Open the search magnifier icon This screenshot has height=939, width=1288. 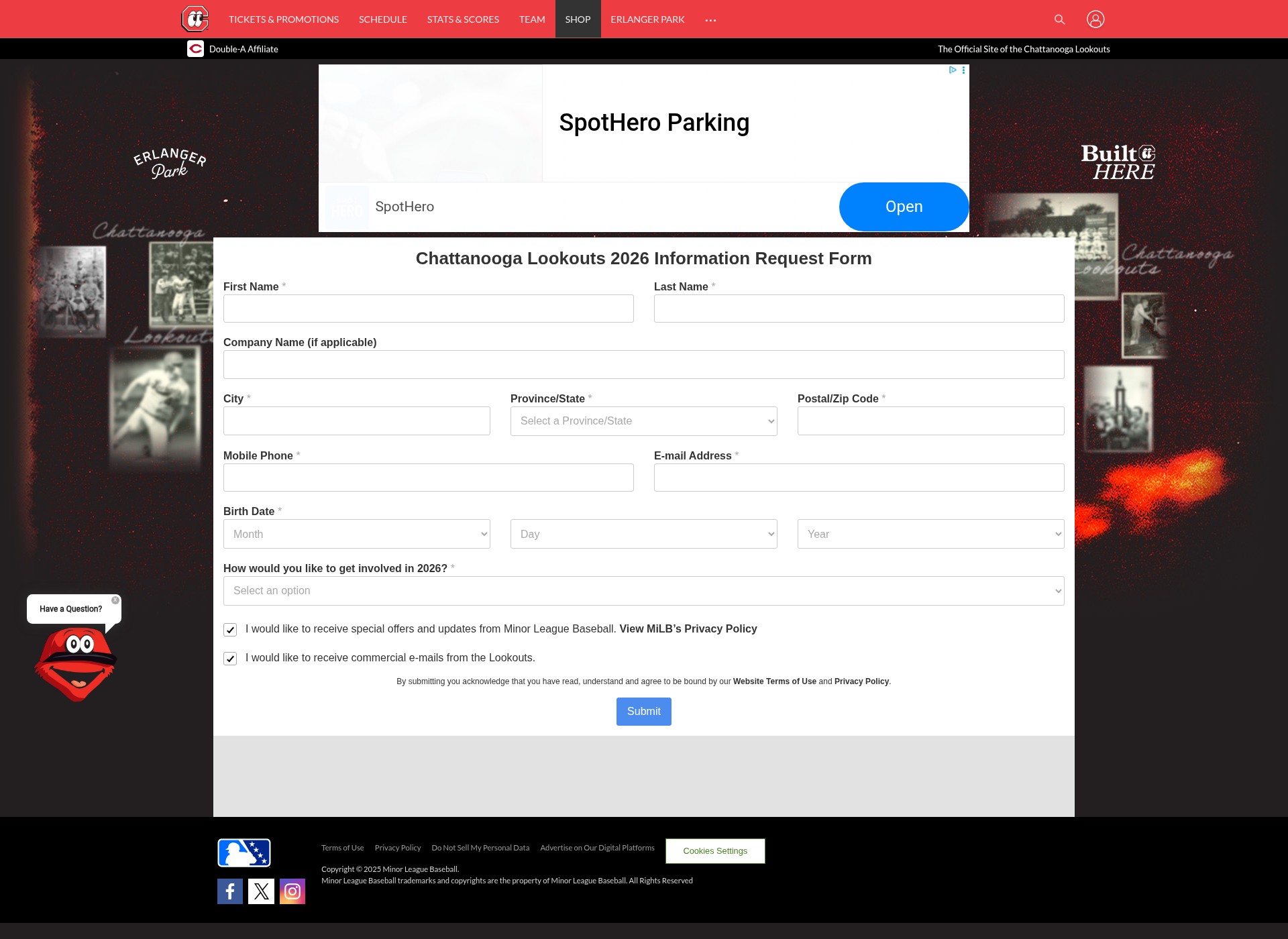click(1060, 19)
